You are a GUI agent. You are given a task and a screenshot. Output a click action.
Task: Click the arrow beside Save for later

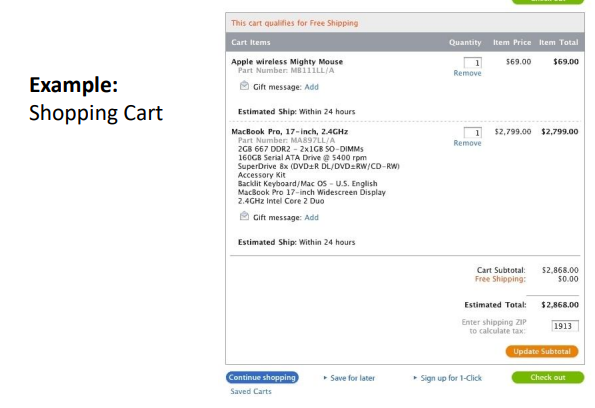pyautogui.click(x=325, y=378)
